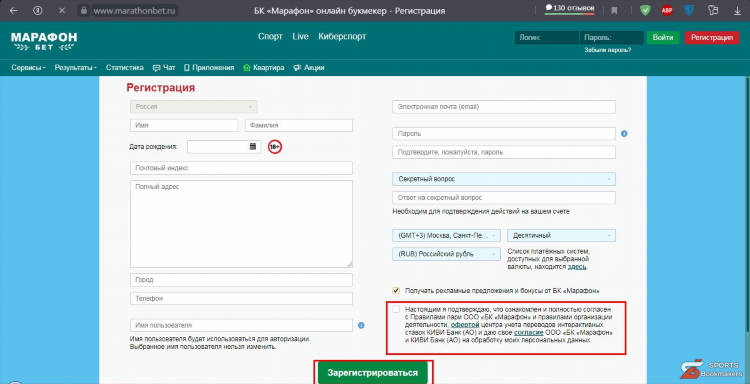Focus the header Пароль field

pos(611,38)
